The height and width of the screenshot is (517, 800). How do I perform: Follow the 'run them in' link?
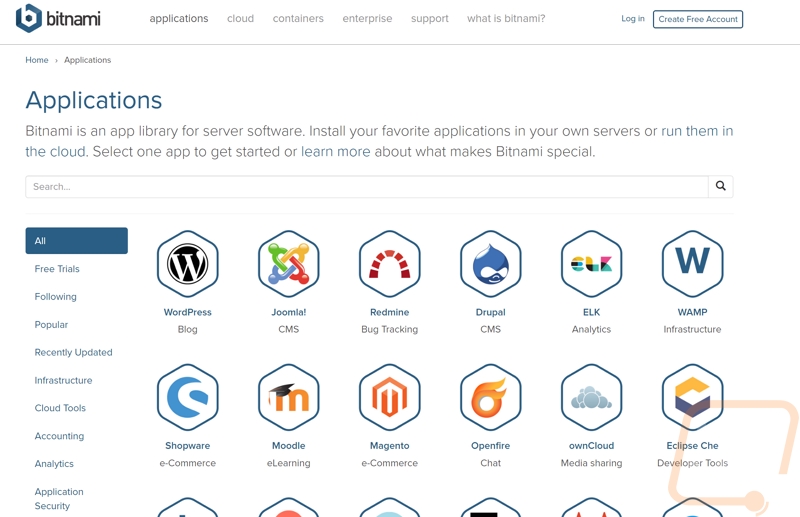[697, 131]
